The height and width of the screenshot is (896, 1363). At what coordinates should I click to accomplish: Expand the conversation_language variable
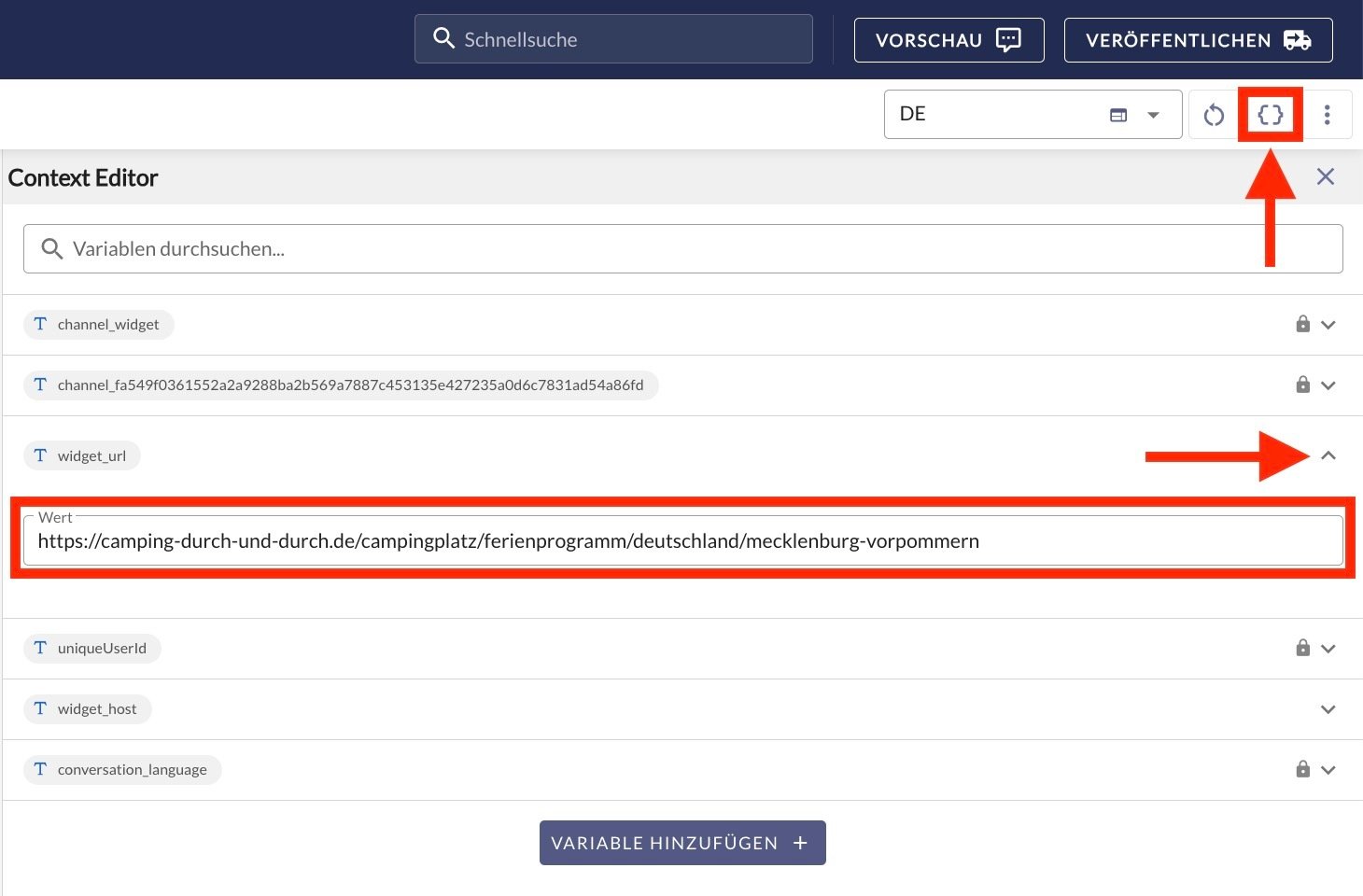[x=1328, y=770]
